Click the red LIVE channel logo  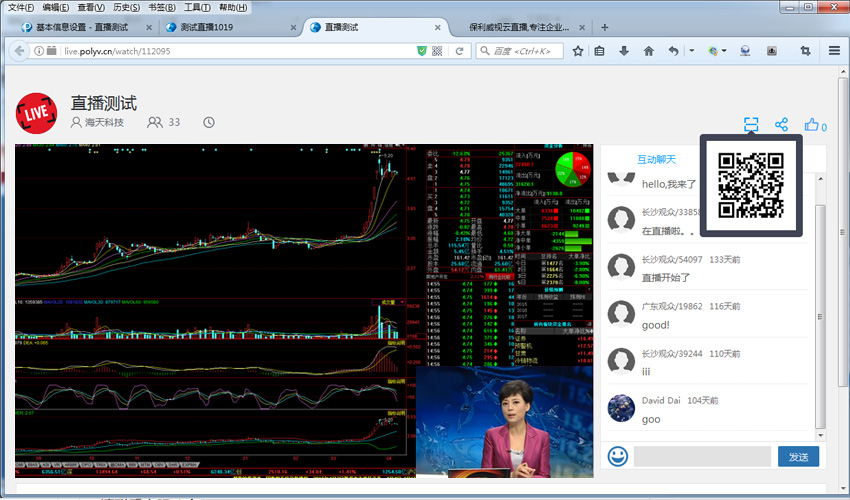point(37,112)
